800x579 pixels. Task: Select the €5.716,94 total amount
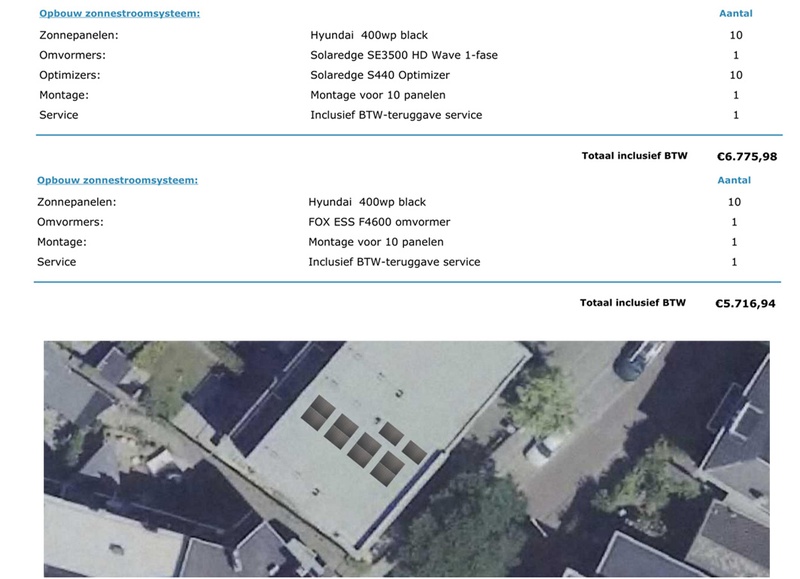pos(744,300)
